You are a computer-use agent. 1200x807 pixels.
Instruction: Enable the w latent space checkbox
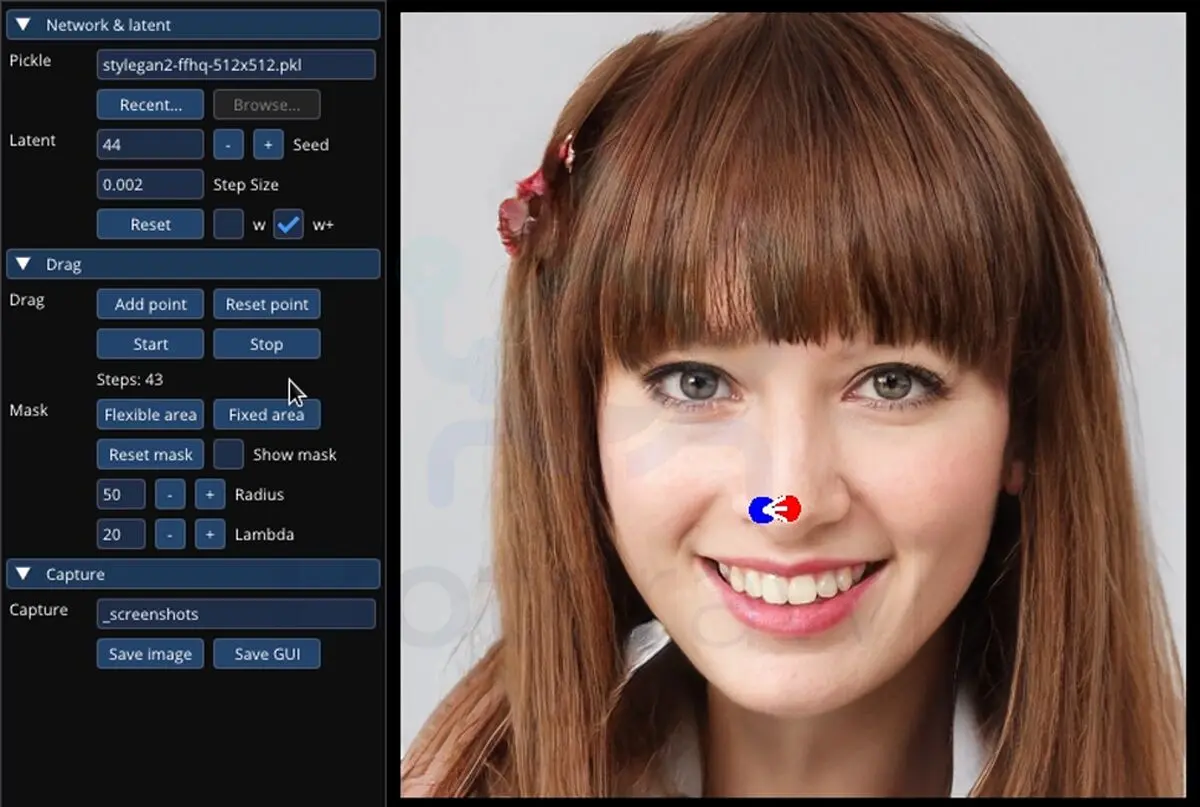228,224
